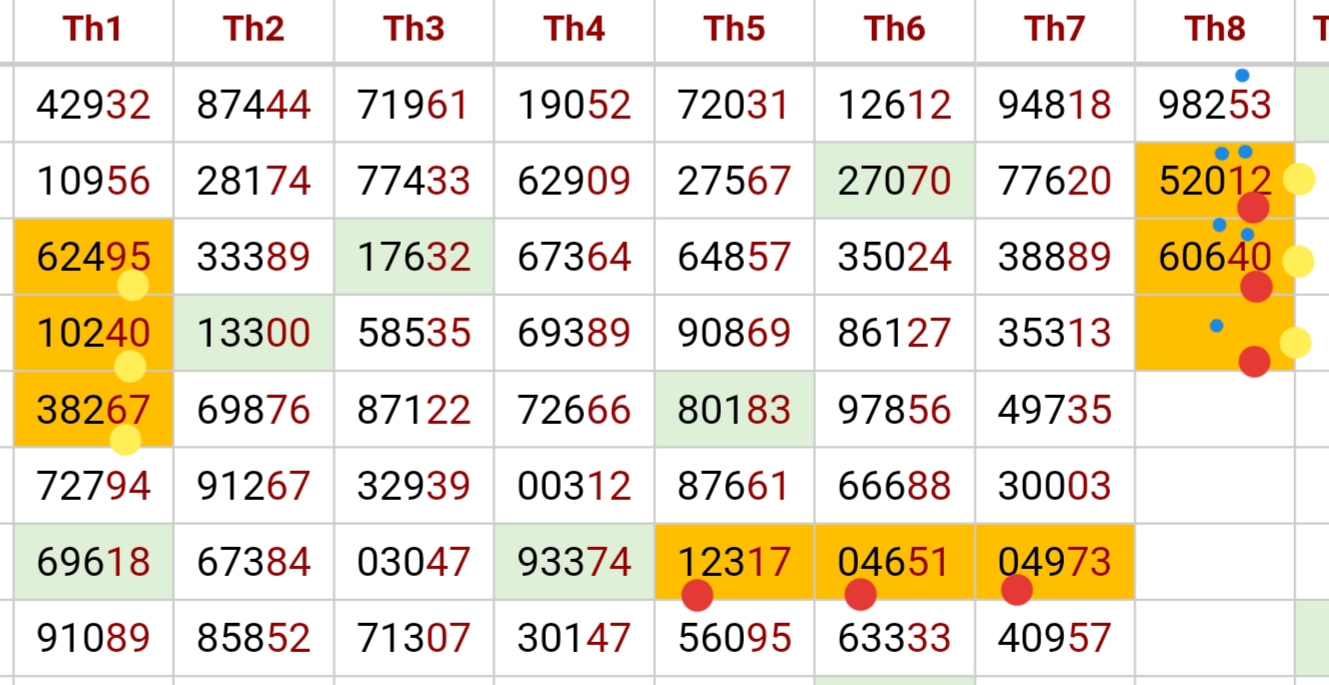Click green cell 13300
Image resolution: width=1329 pixels, height=685 pixels.
pos(253,333)
